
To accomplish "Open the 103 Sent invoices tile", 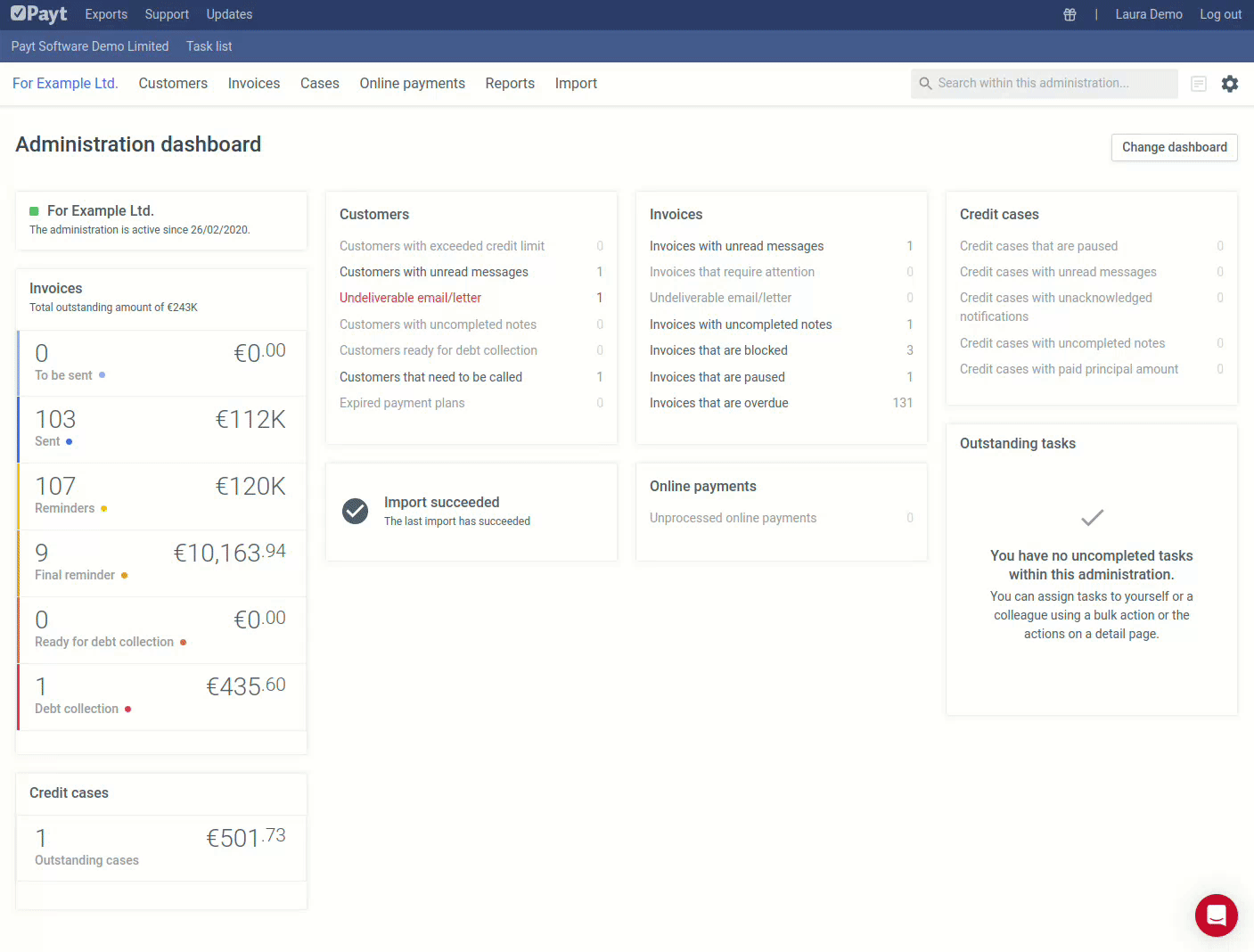I will [x=161, y=430].
